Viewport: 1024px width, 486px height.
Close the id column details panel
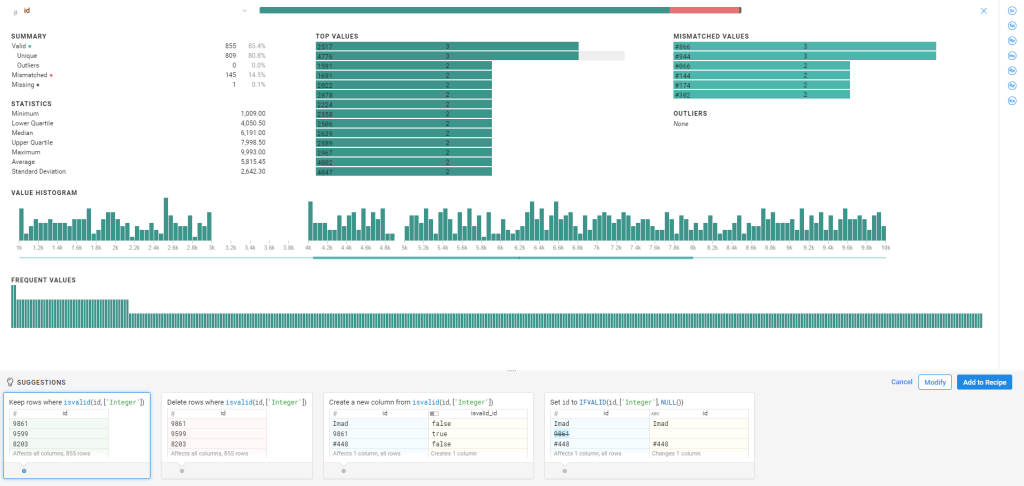pyautogui.click(x=984, y=10)
